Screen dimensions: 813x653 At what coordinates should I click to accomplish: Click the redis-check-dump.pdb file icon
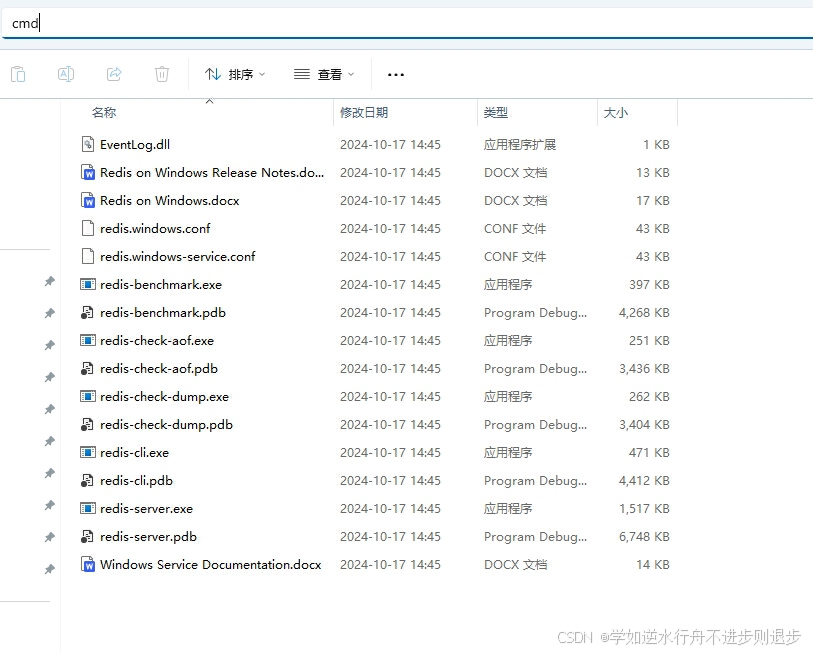pyautogui.click(x=87, y=424)
